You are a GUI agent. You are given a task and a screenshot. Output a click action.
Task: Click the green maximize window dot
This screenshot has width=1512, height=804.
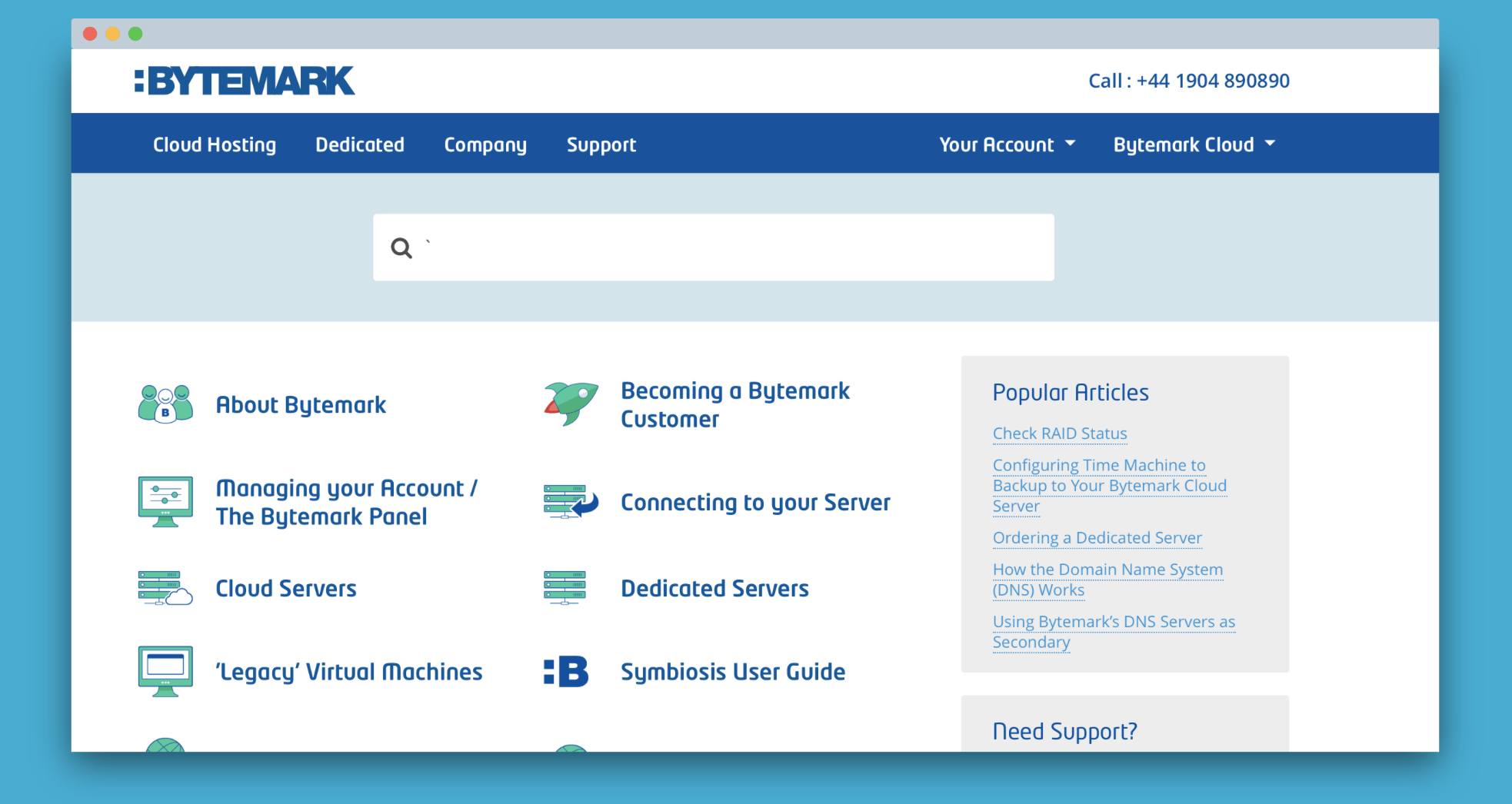[135, 34]
